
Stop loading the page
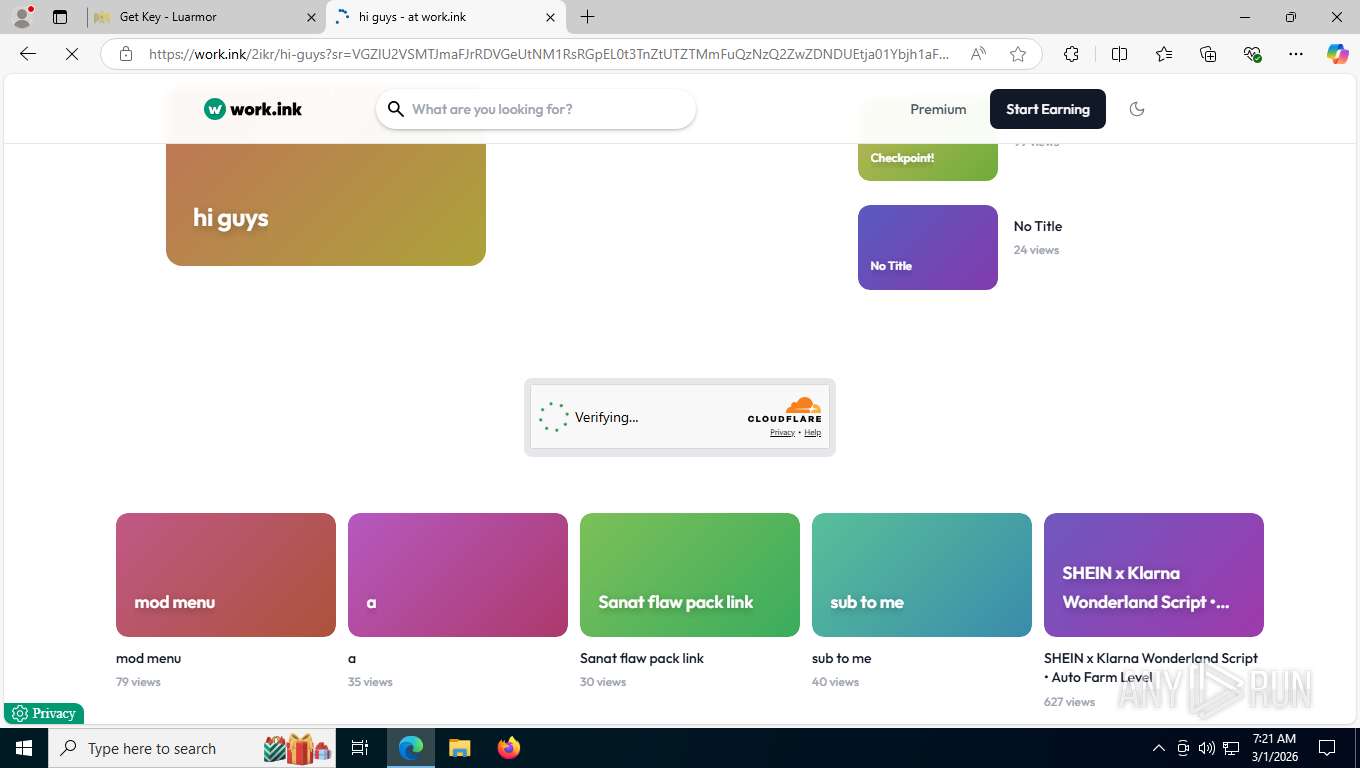pyautogui.click(x=72, y=54)
